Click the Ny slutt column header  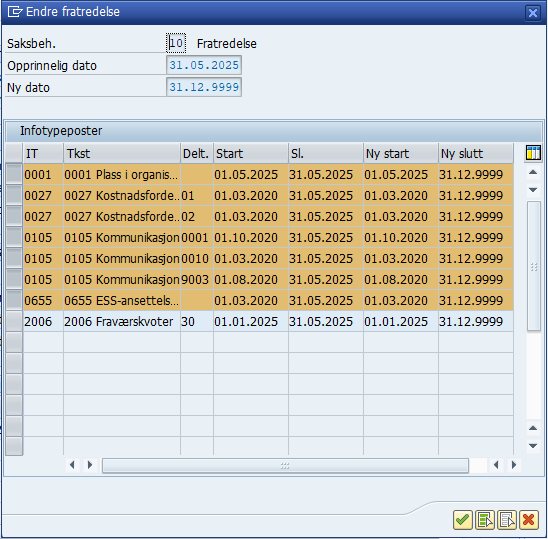pos(476,153)
